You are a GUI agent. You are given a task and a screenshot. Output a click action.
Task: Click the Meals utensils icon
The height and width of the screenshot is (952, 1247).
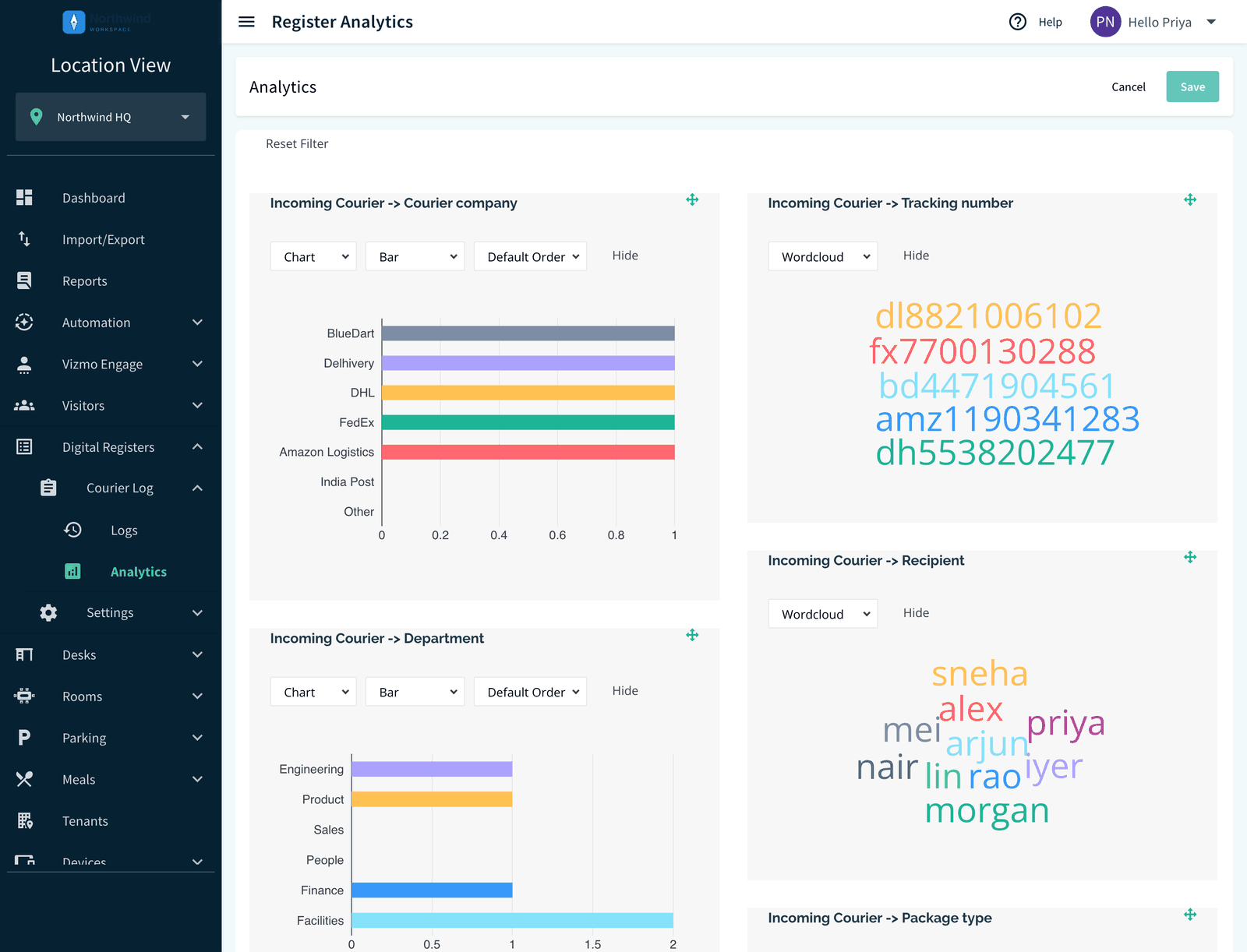point(24,779)
